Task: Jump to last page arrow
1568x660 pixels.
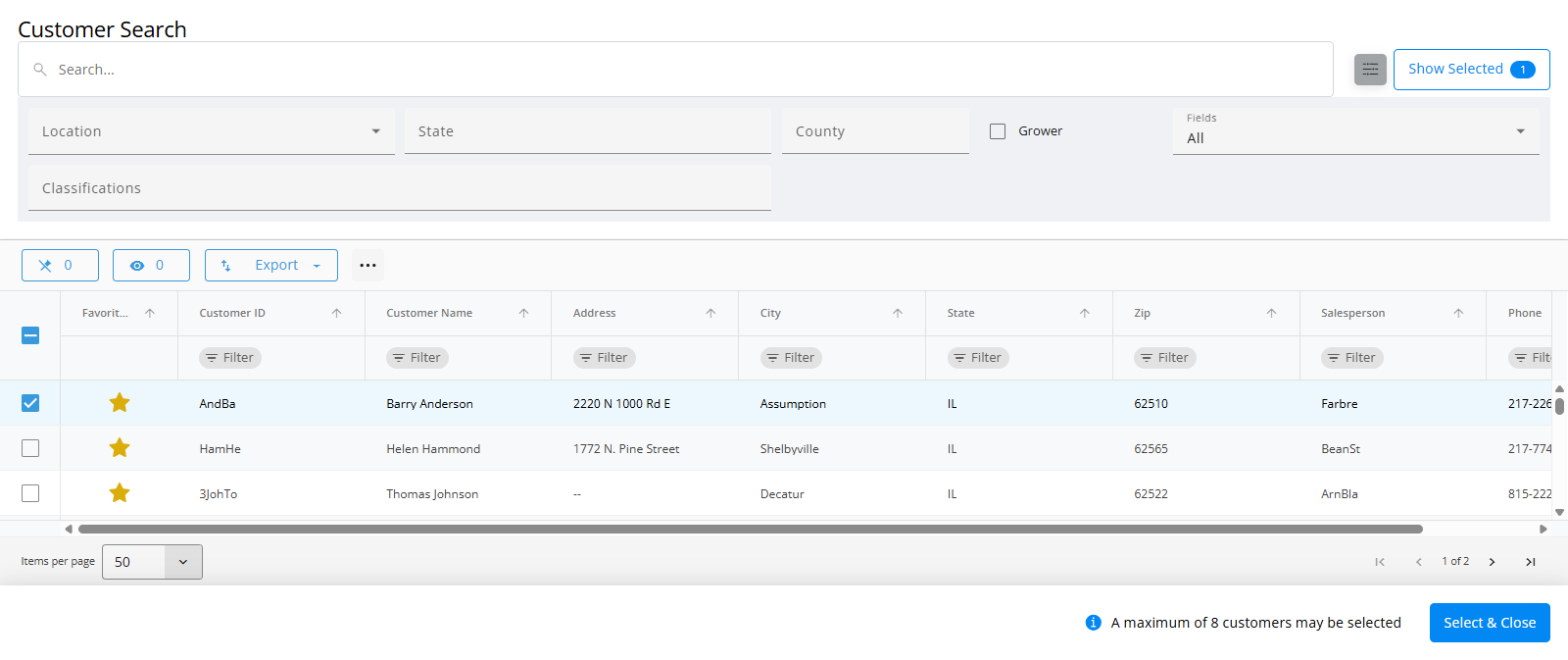Action: [x=1530, y=562]
